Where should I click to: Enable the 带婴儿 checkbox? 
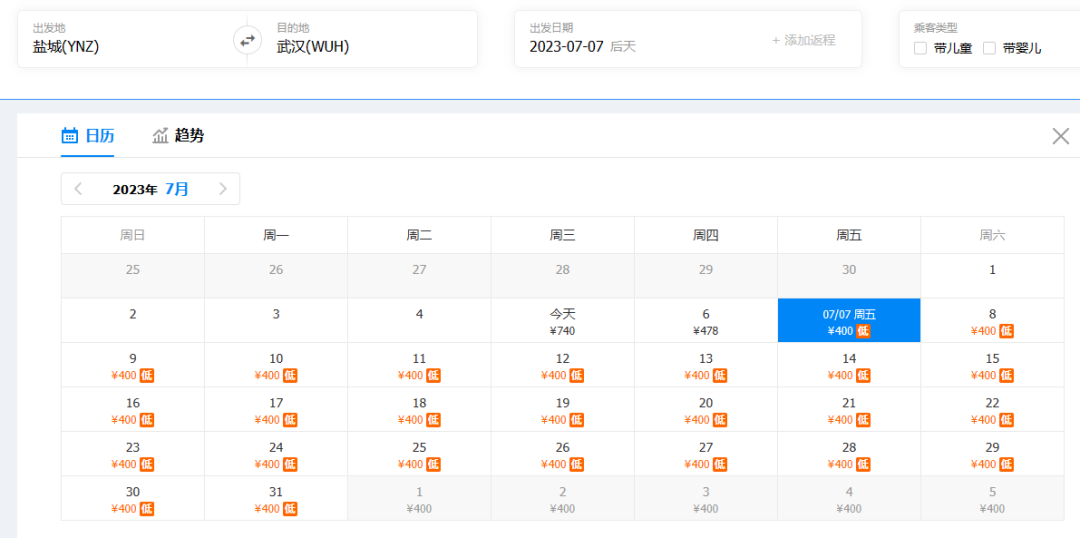tap(989, 48)
